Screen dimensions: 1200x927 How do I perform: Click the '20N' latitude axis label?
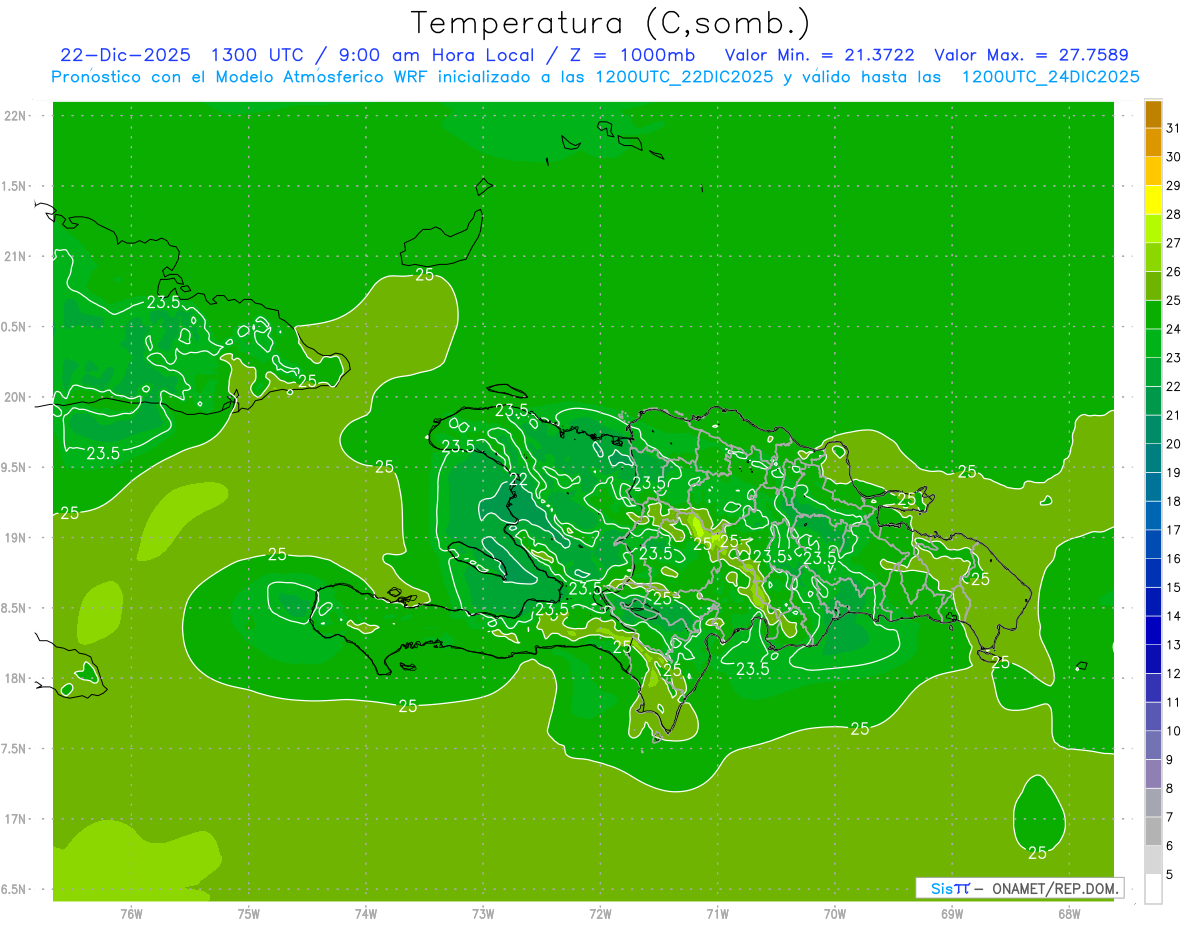point(14,397)
